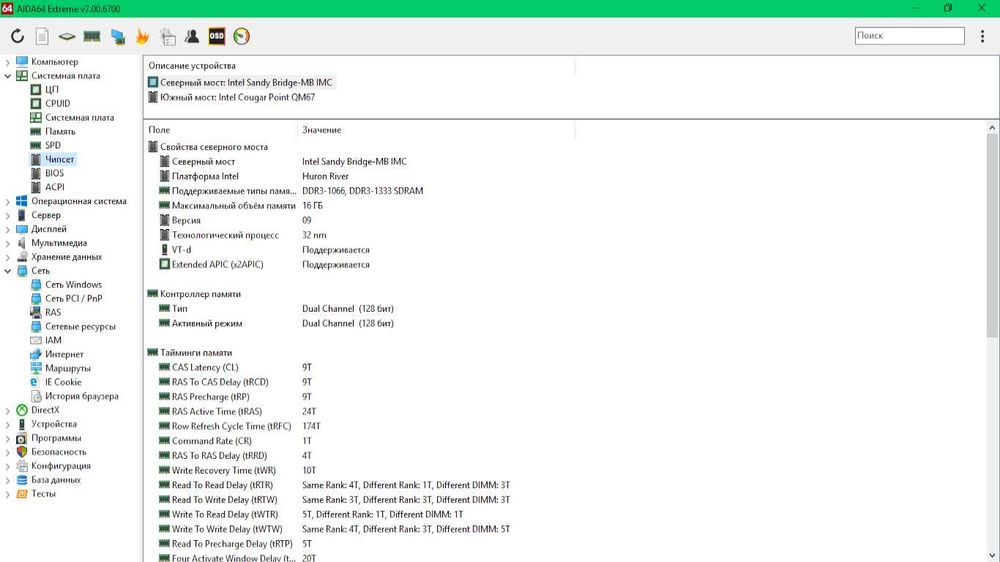Click into the Поиск search field

tap(909, 36)
